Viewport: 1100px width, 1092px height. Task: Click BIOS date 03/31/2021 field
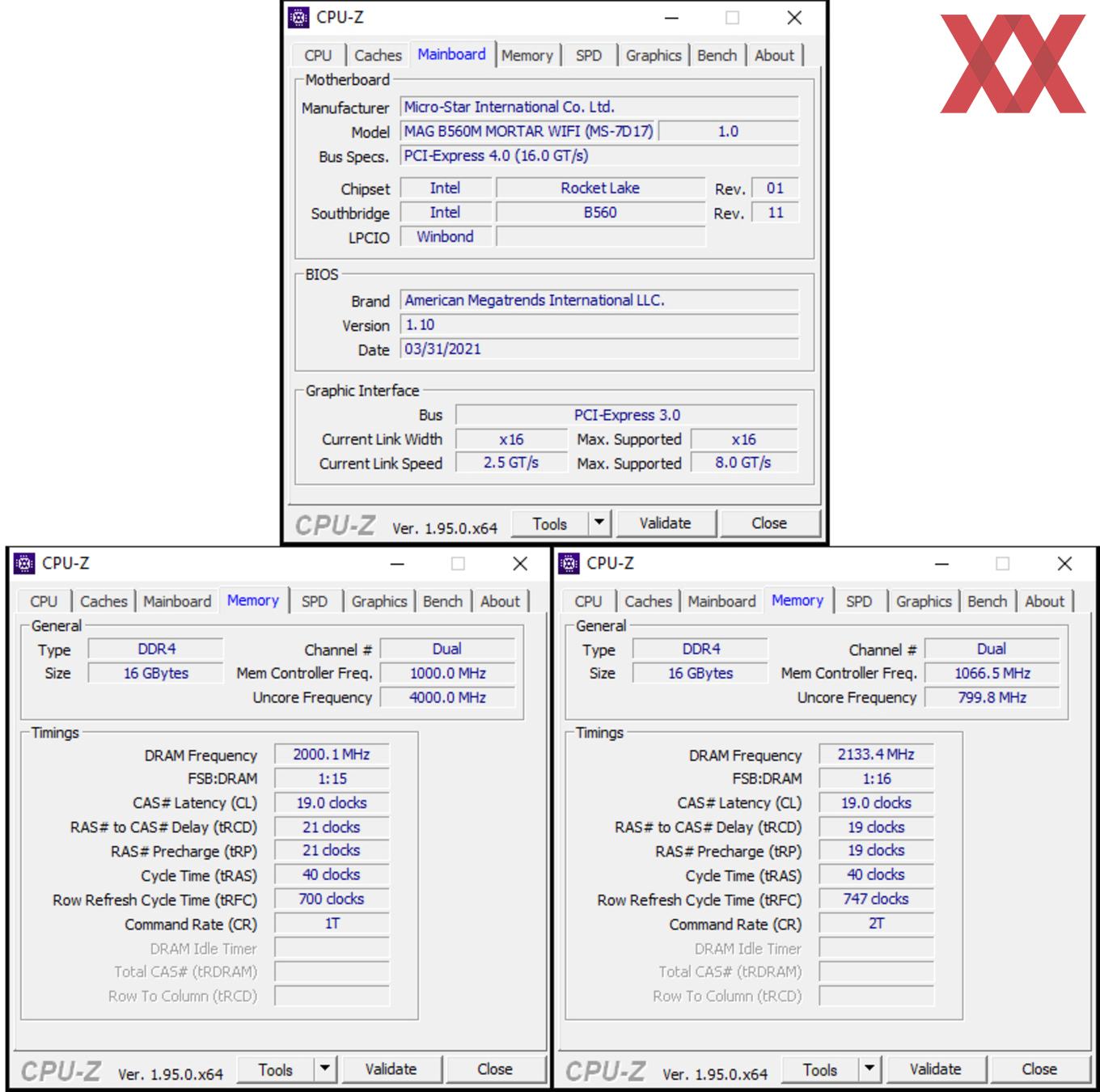(599, 349)
